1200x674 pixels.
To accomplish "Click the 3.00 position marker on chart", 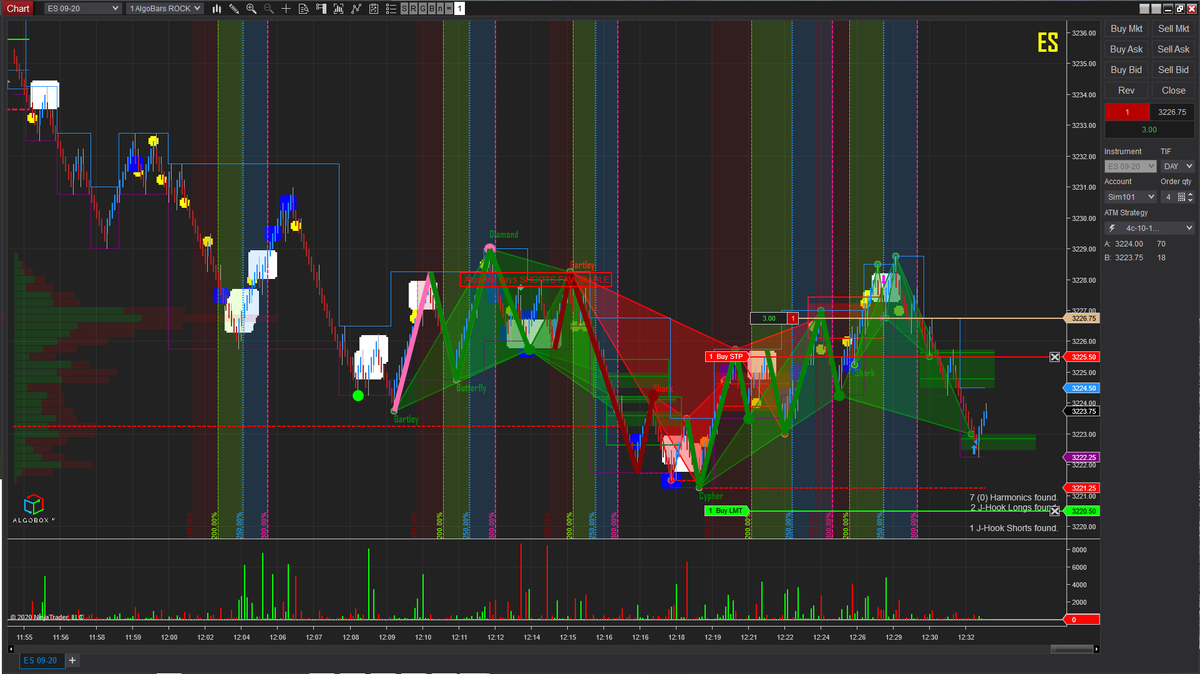I will (x=768, y=318).
